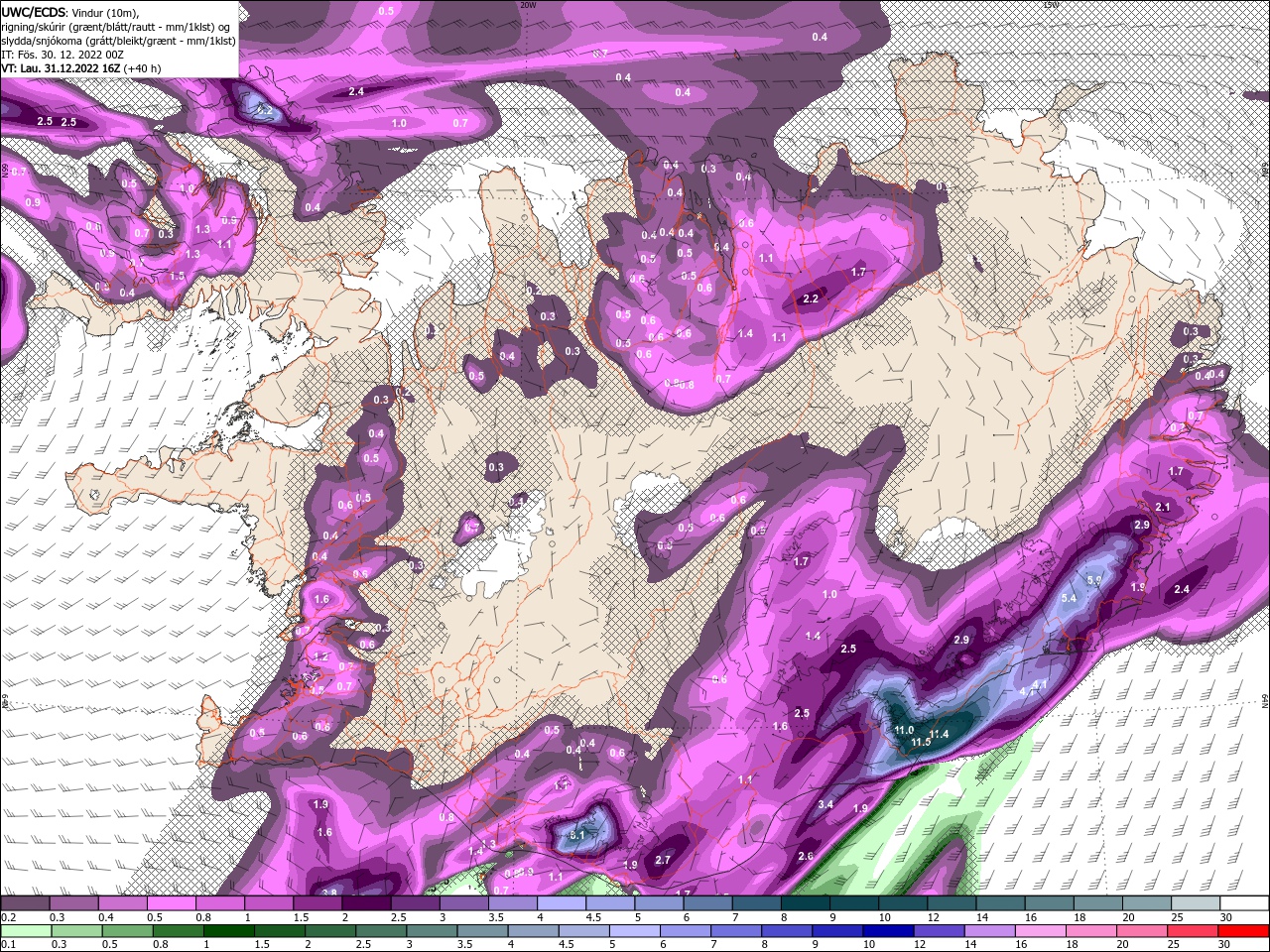Click the 0.2 label on the snow scale
1270x952 pixels.
coord(9,917)
